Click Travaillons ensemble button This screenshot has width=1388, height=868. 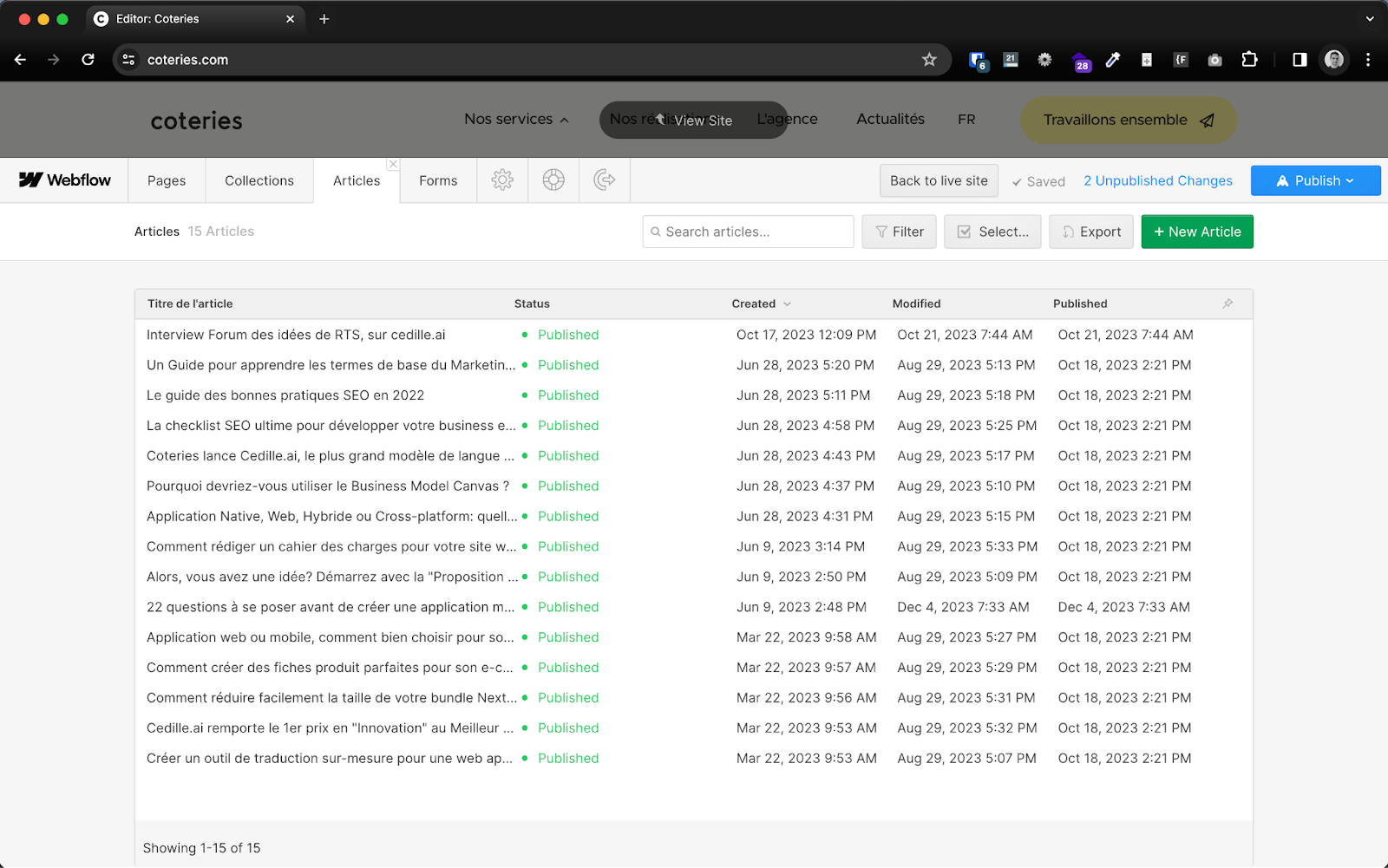click(1128, 120)
